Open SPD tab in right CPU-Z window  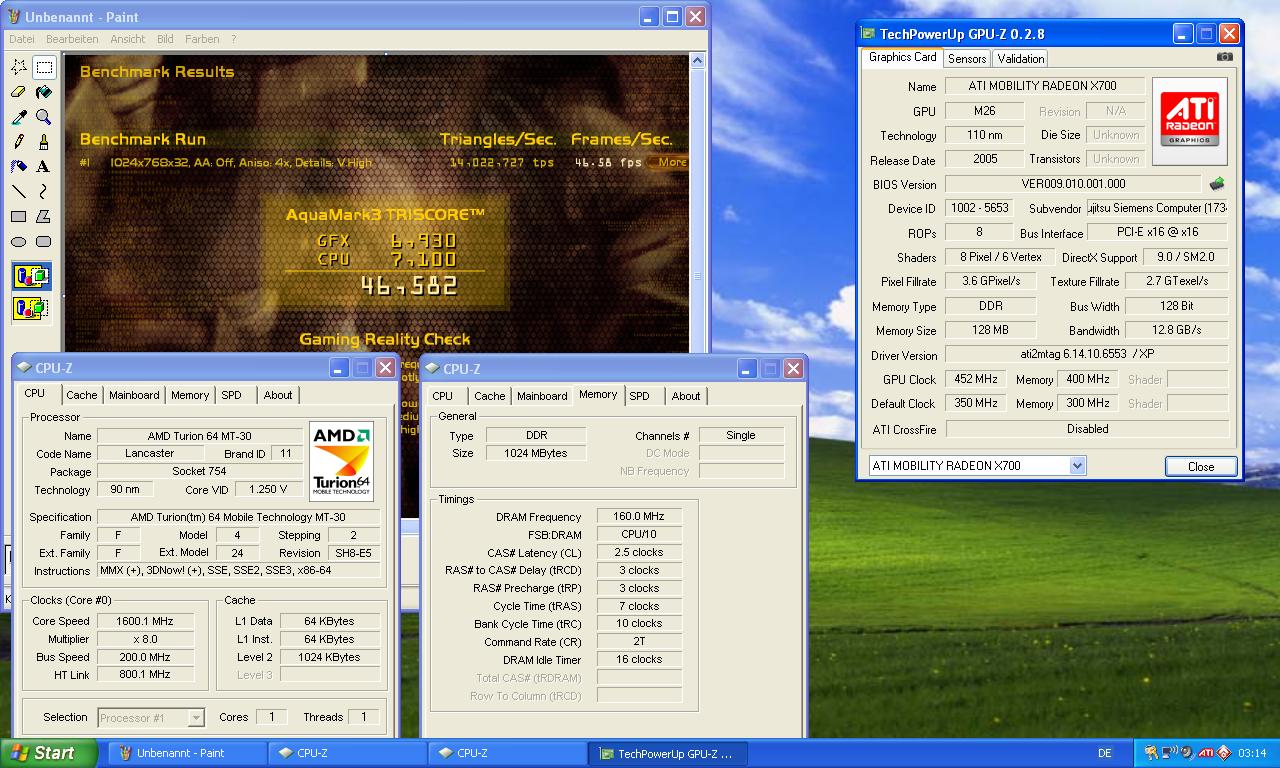coord(640,396)
